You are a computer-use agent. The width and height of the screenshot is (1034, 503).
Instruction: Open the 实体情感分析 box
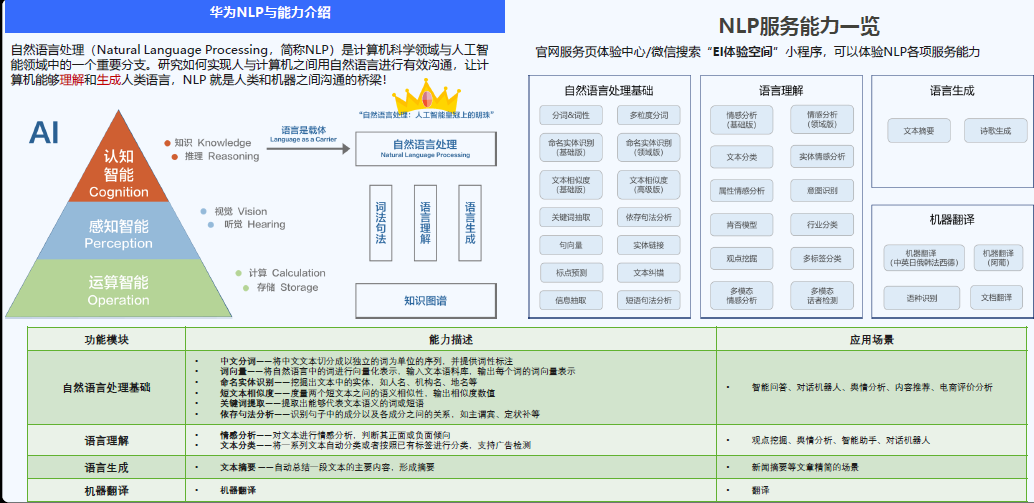(x=822, y=157)
